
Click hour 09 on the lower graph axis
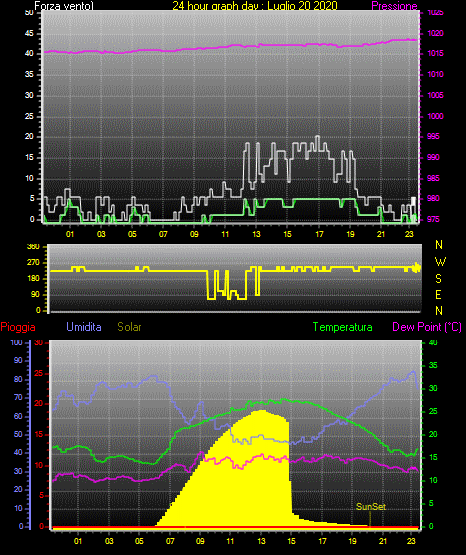[200, 541]
